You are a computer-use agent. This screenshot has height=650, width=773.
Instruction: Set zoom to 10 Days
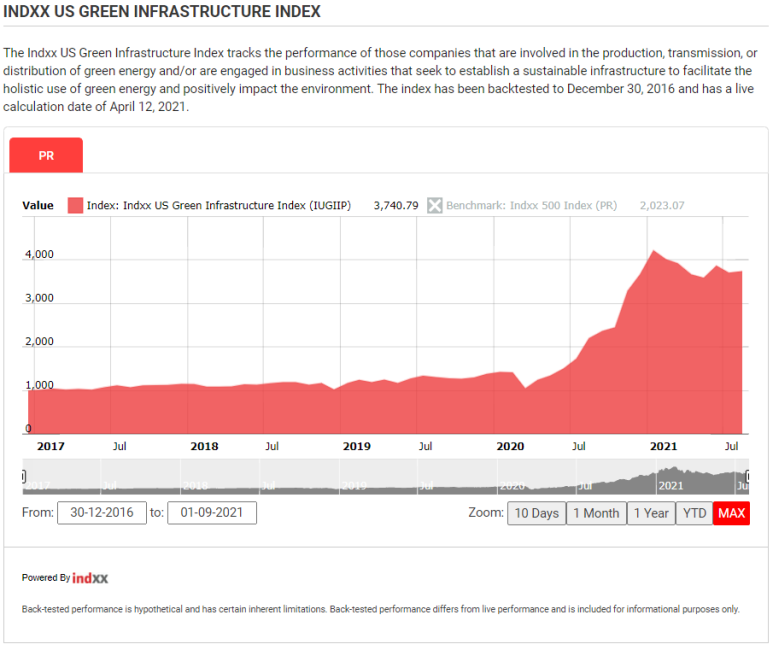click(536, 513)
